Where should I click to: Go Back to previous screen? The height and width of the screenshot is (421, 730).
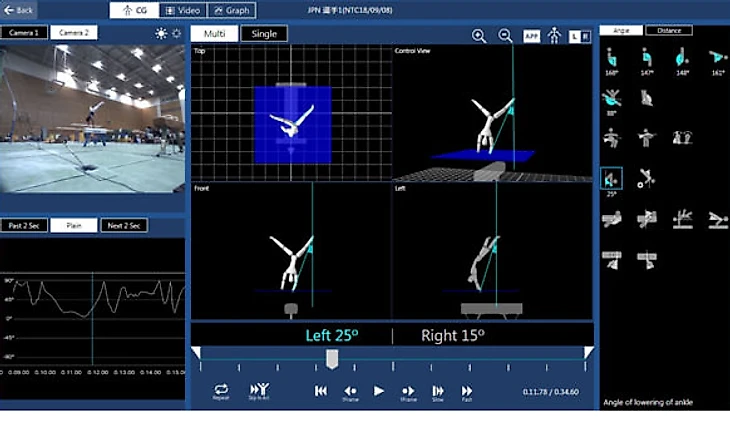pos(19,10)
